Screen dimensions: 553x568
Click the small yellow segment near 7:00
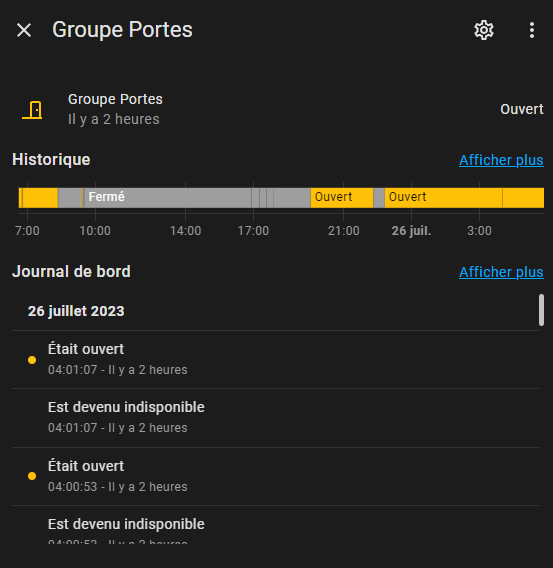tap(40, 198)
